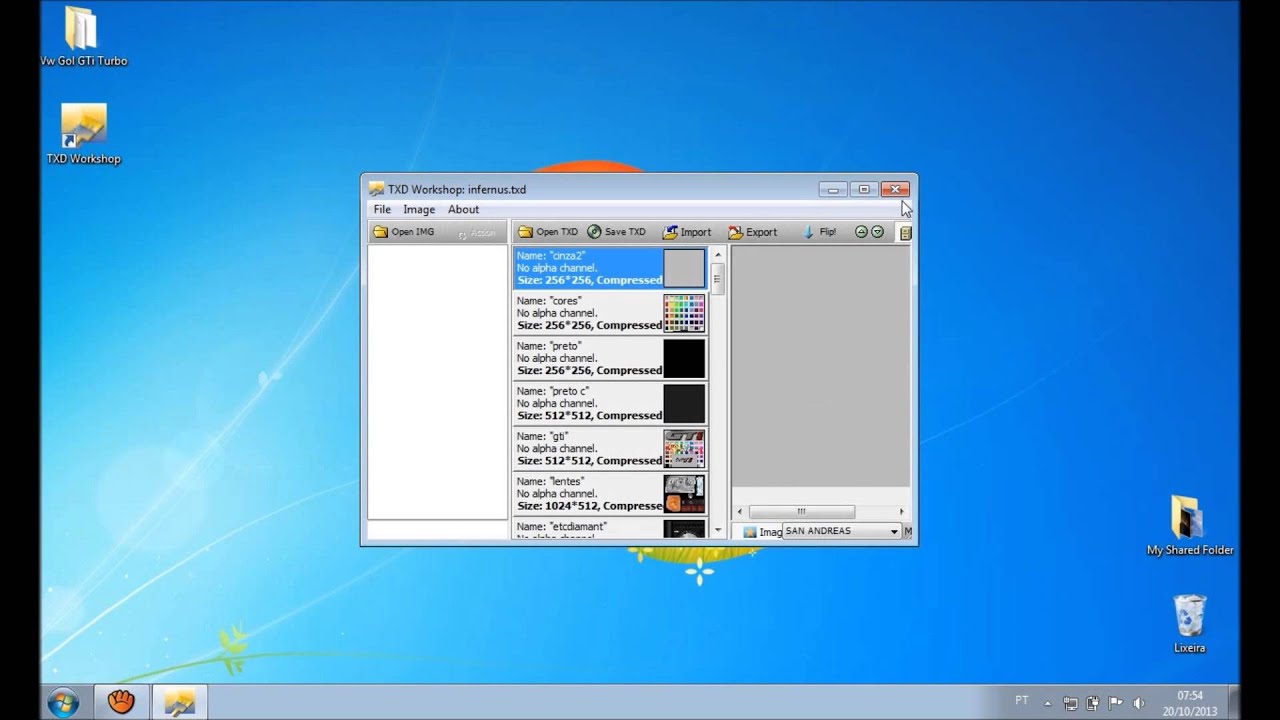Show hidden tray icons arrow
This screenshot has width=1280, height=720.
click(x=1049, y=702)
